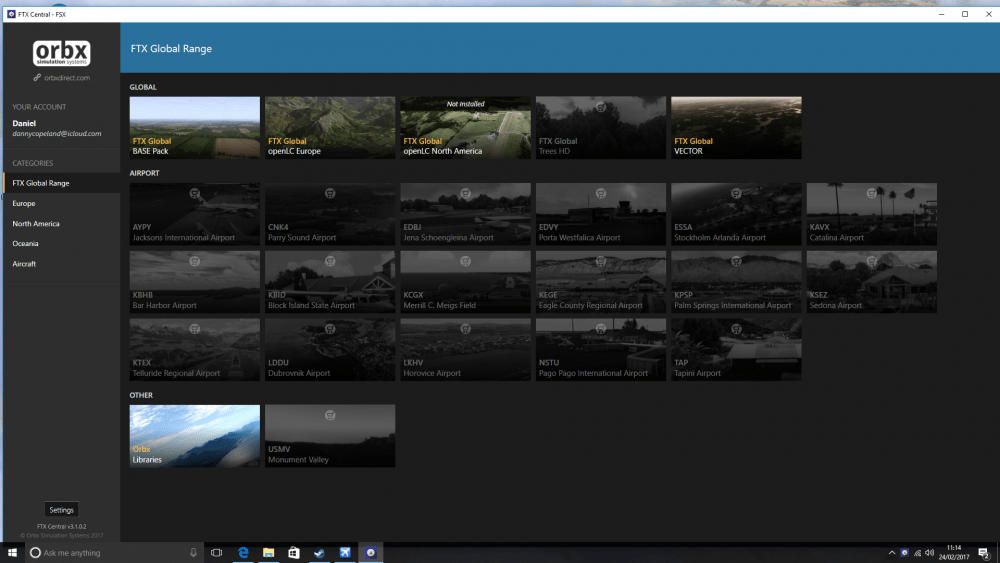Screen dimensions: 1000x563
Task: Click cart icon on KTEX Telluride tile
Action: [x=195, y=329]
